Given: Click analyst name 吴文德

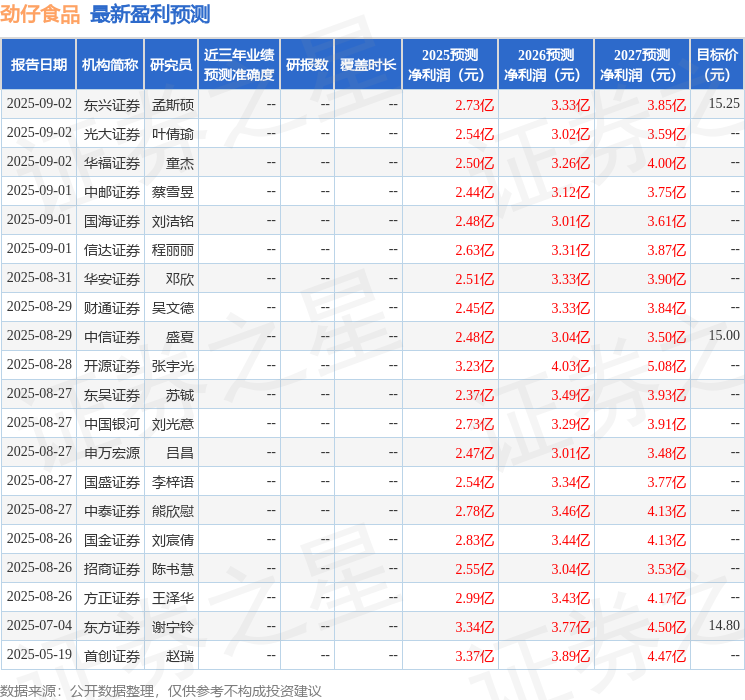Looking at the screenshot, I should click(173, 308).
